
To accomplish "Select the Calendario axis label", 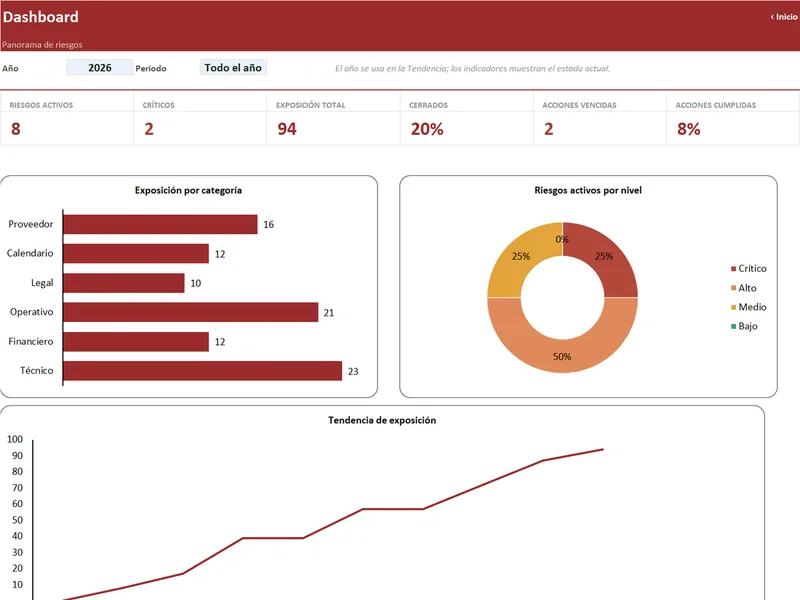I will point(30,253).
